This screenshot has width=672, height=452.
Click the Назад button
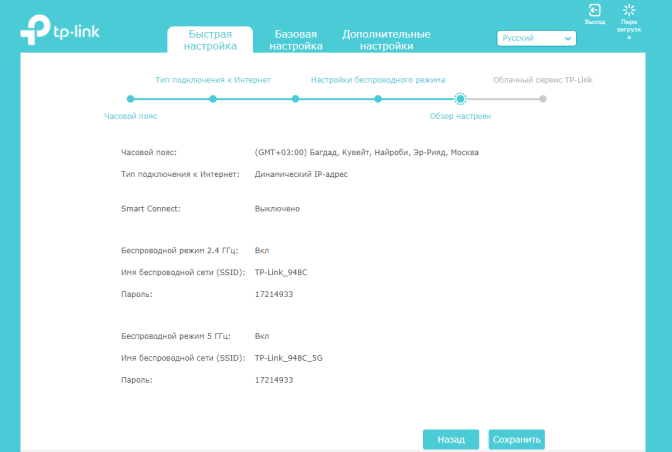(x=451, y=439)
